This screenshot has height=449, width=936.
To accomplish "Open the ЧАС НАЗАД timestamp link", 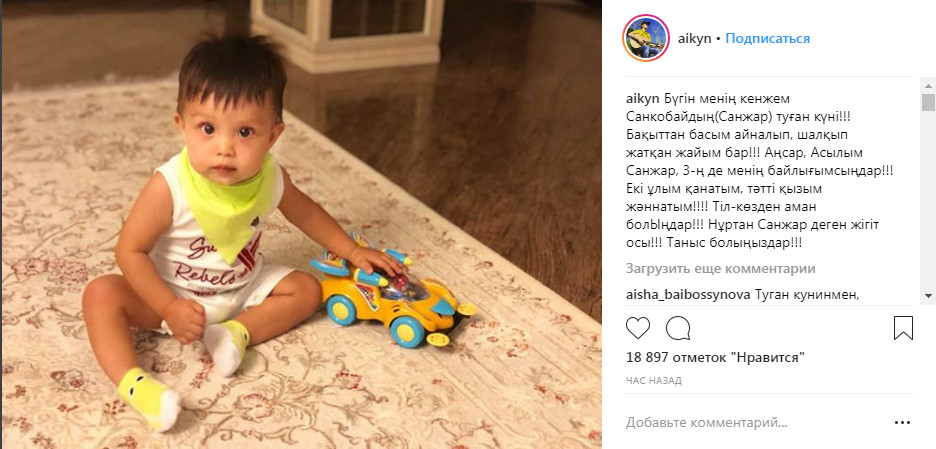I will [x=654, y=380].
